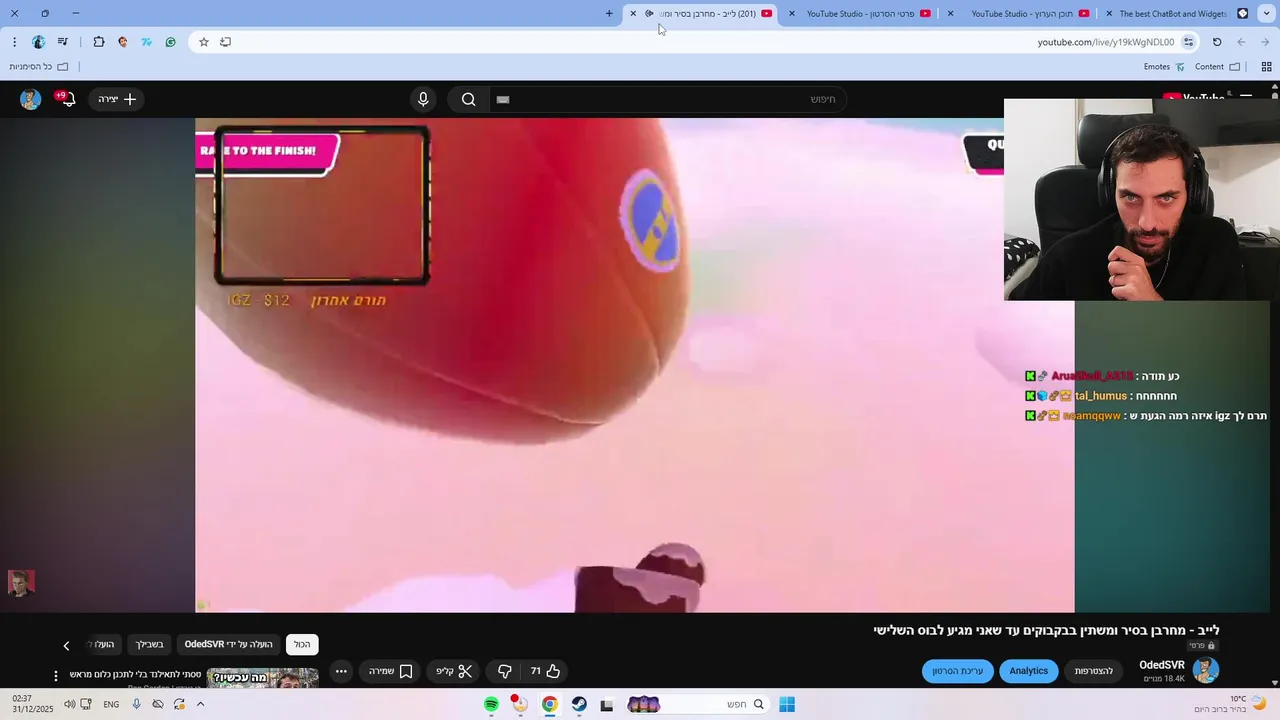Expand more filter chips with the arrow
Image resolution: width=1280 pixels, height=720 pixels.
[66, 645]
